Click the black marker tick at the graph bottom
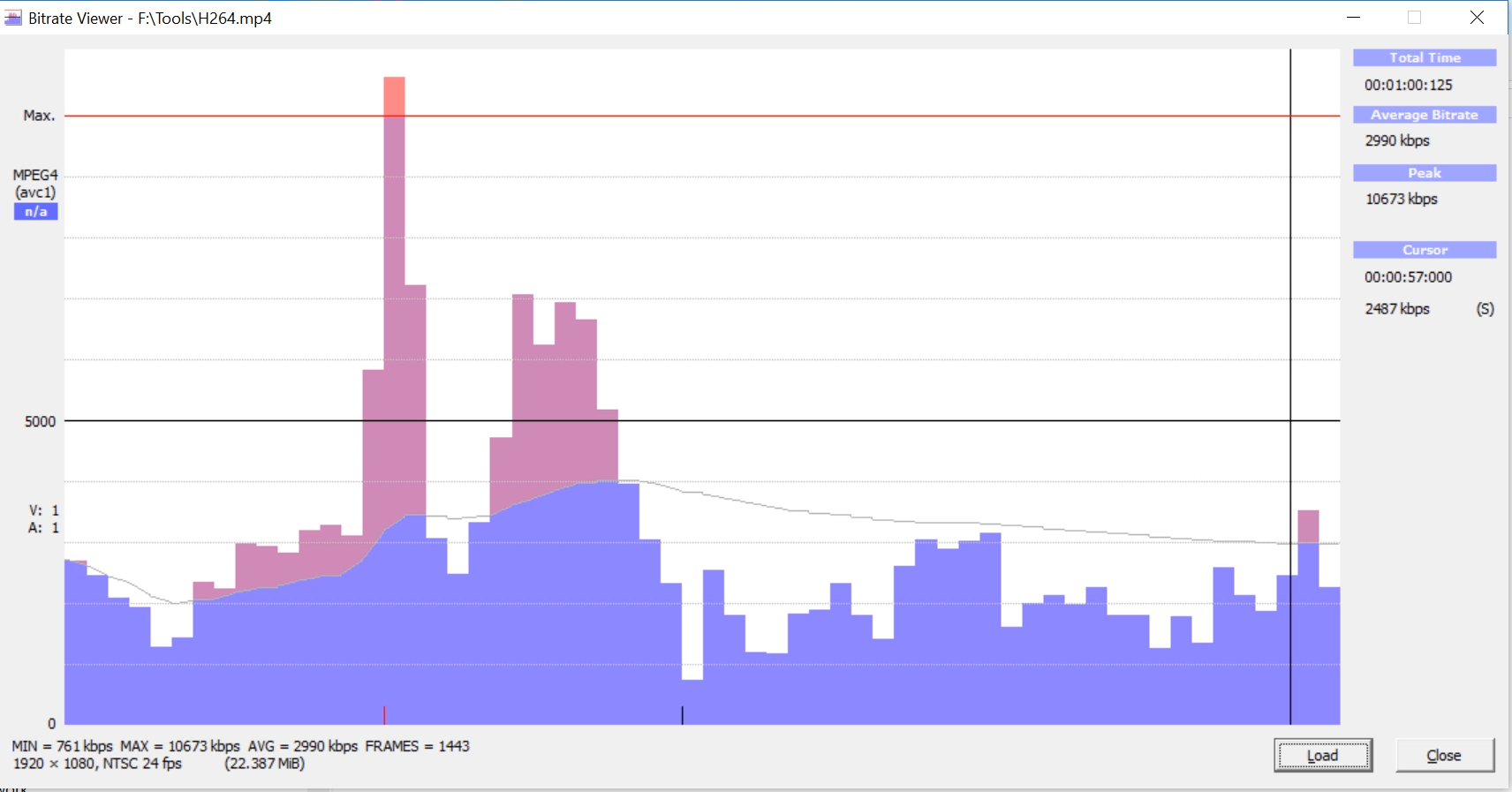Image resolution: width=1512 pixels, height=792 pixels. pyautogui.click(x=682, y=715)
